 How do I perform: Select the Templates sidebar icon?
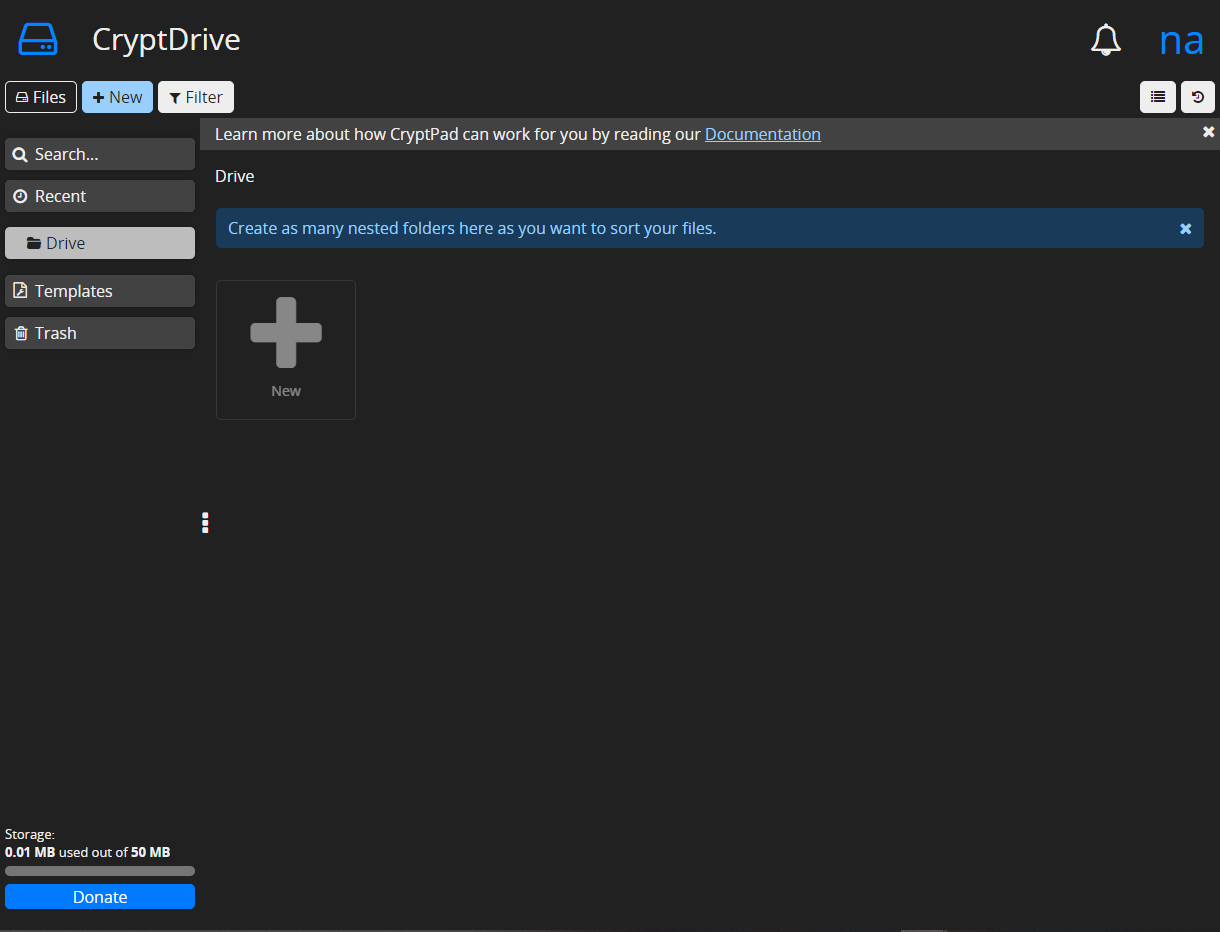tap(21, 291)
